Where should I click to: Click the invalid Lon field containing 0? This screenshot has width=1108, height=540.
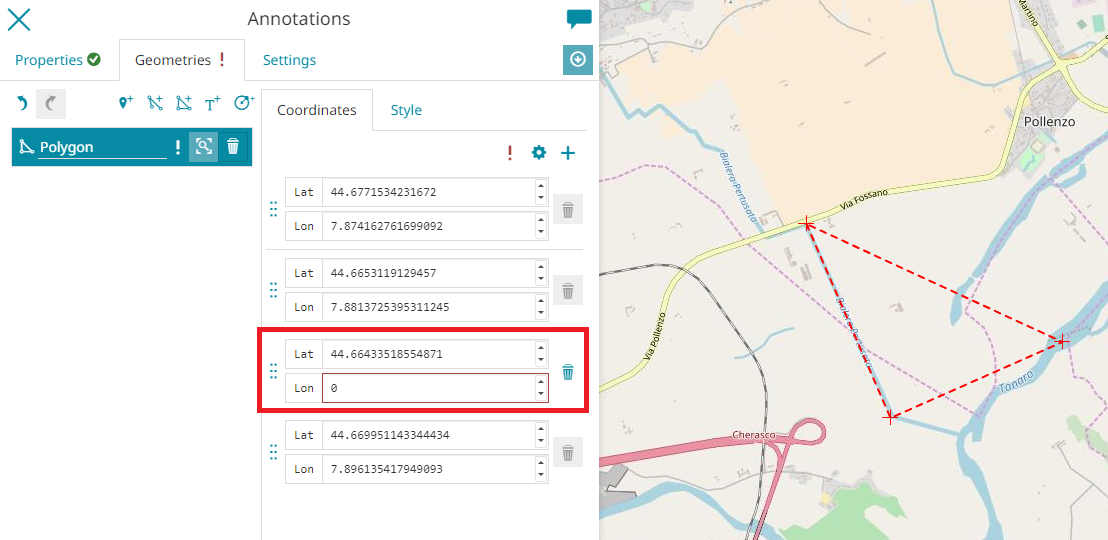pos(427,388)
